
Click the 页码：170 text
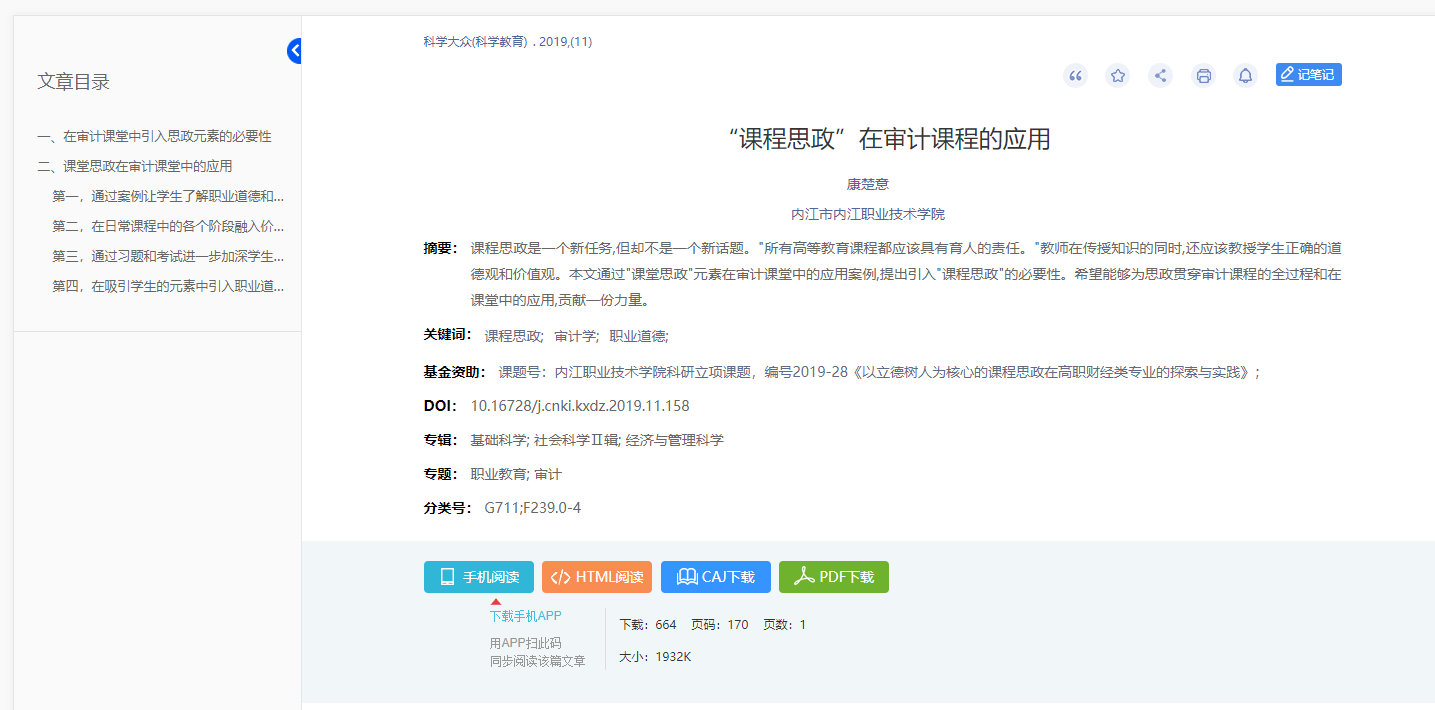tap(720, 625)
